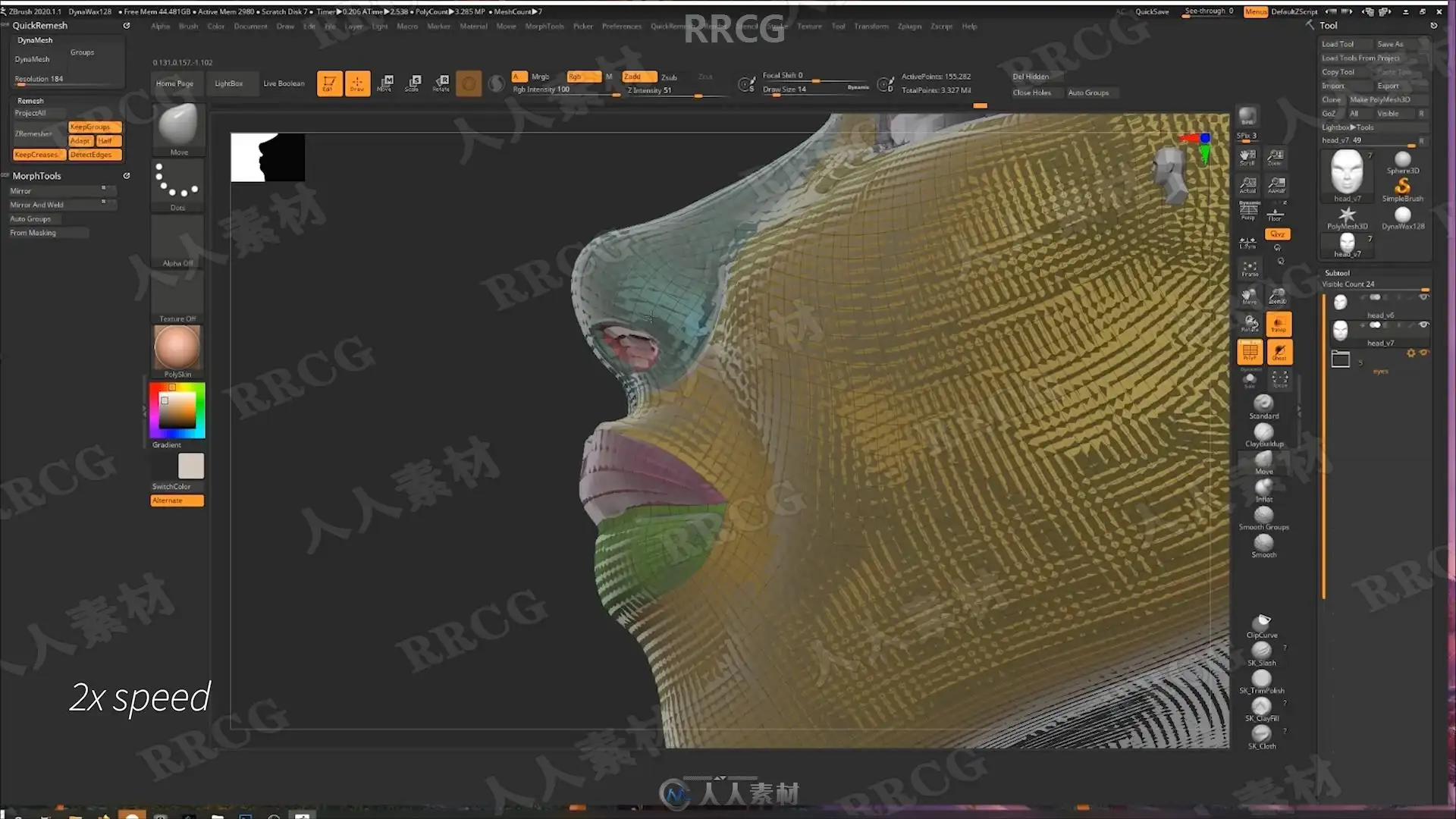Toggle Ghost transparency mode
Screen dimensions: 1456x819
pos(1279,352)
